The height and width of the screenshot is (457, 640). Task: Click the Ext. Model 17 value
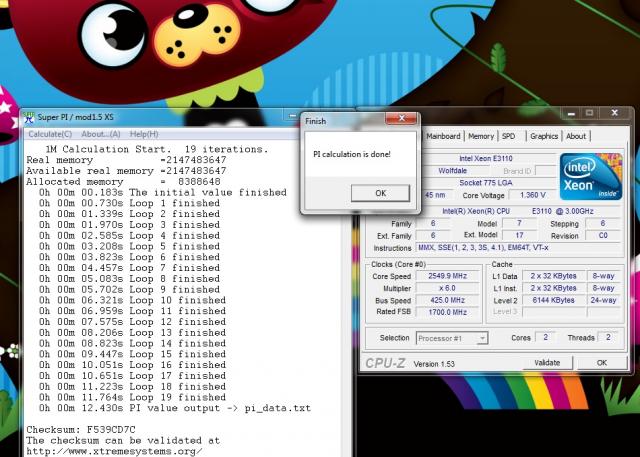(x=519, y=235)
